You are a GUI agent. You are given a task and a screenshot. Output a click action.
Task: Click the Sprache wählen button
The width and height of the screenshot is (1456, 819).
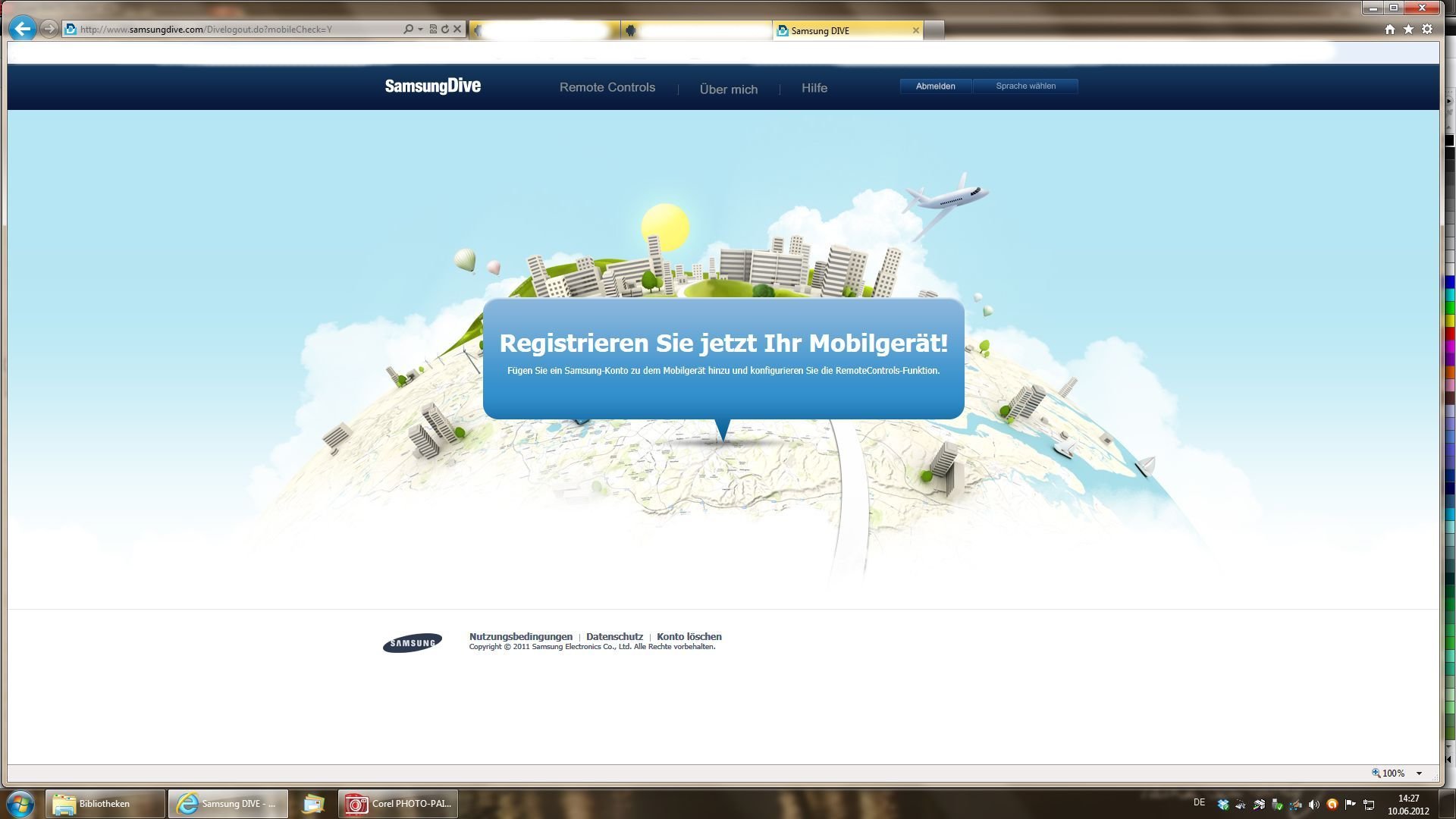[1025, 86]
